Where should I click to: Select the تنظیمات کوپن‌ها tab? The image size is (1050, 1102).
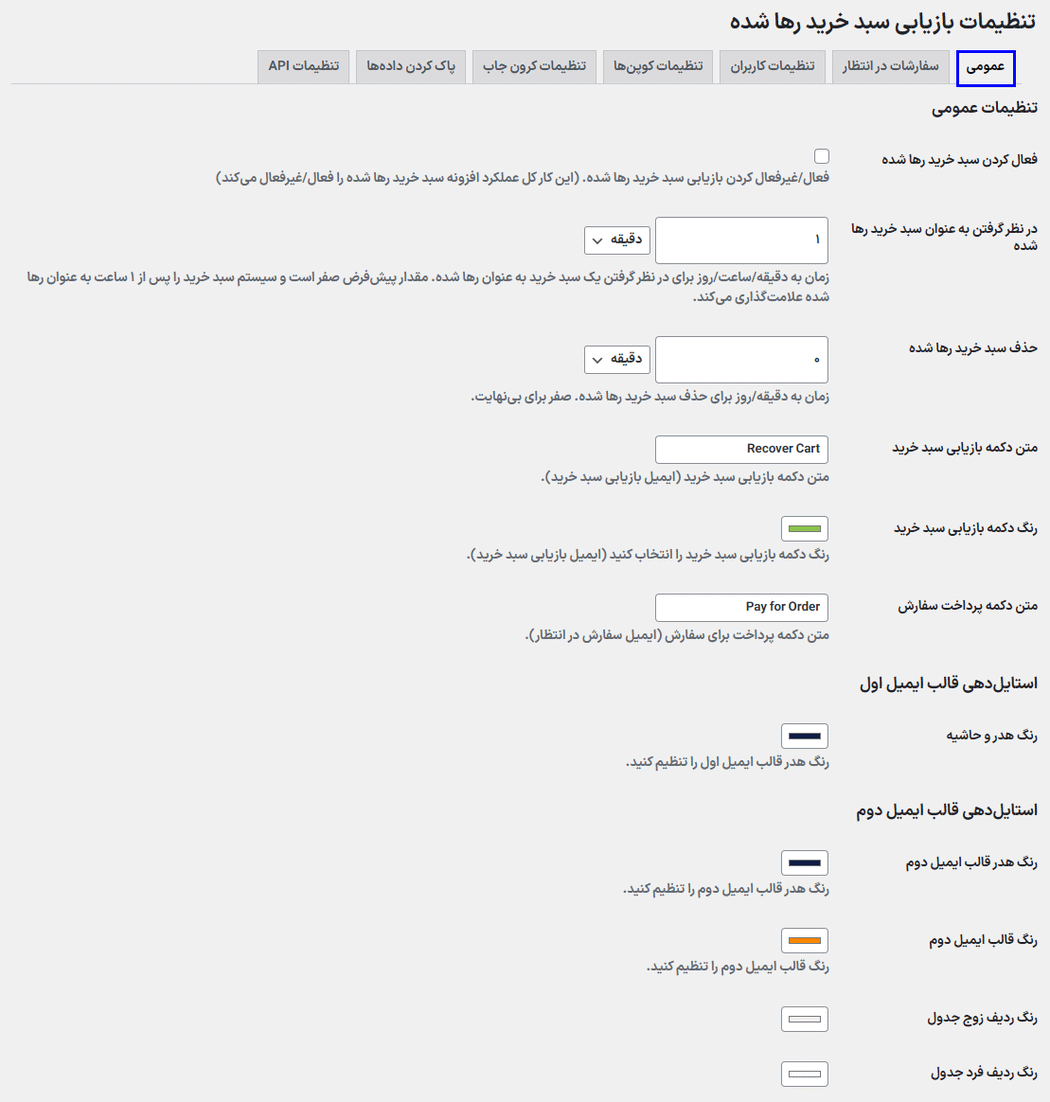[x=657, y=67]
